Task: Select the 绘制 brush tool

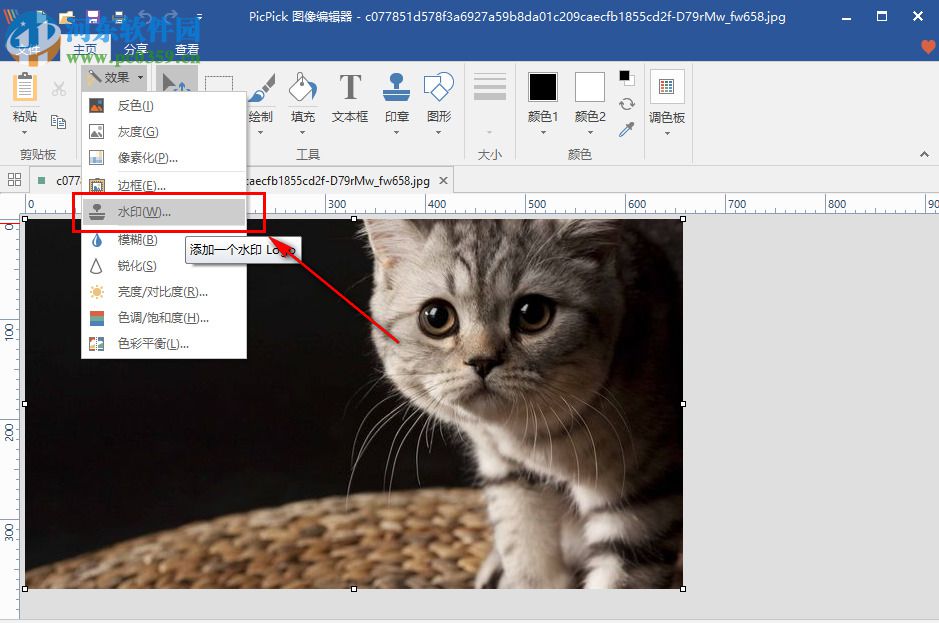Action: click(262, 87)
